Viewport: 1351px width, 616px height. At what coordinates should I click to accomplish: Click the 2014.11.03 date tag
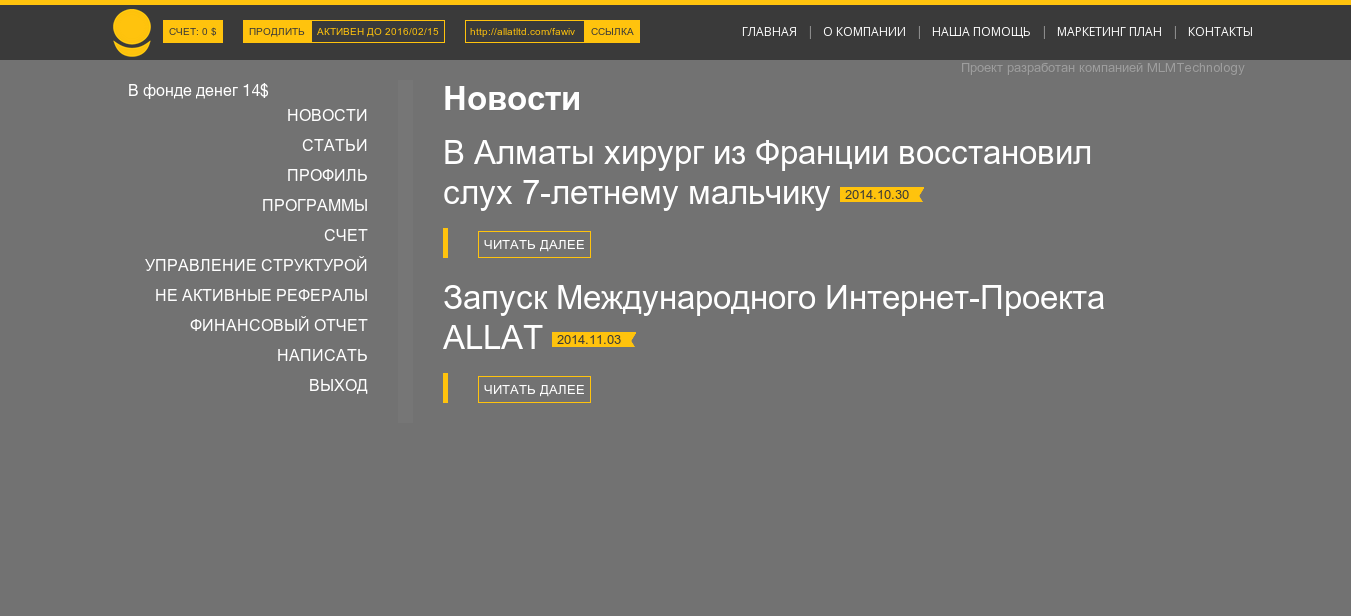pos(593,340)
